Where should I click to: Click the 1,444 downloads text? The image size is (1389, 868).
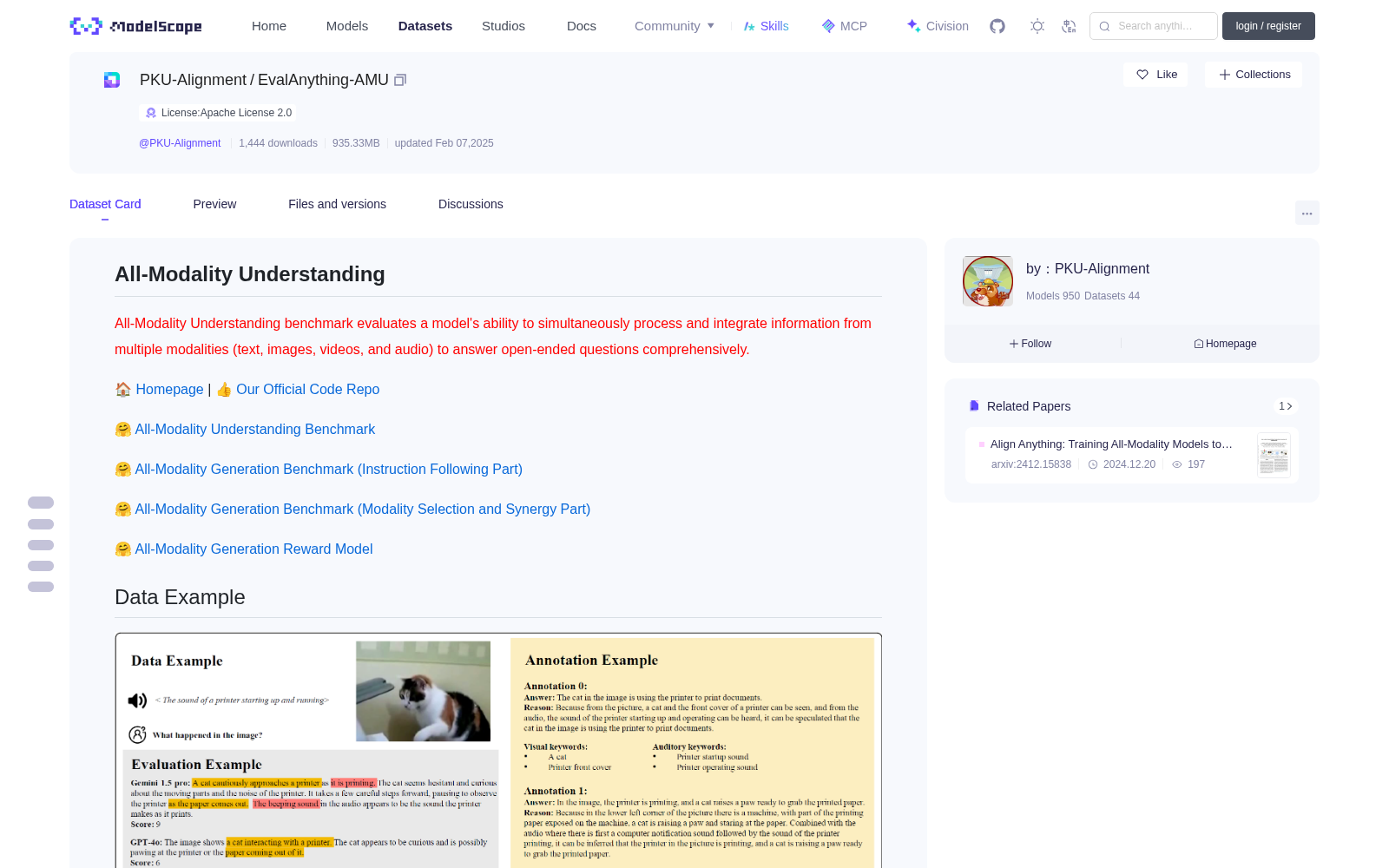(x=278, y=143)
